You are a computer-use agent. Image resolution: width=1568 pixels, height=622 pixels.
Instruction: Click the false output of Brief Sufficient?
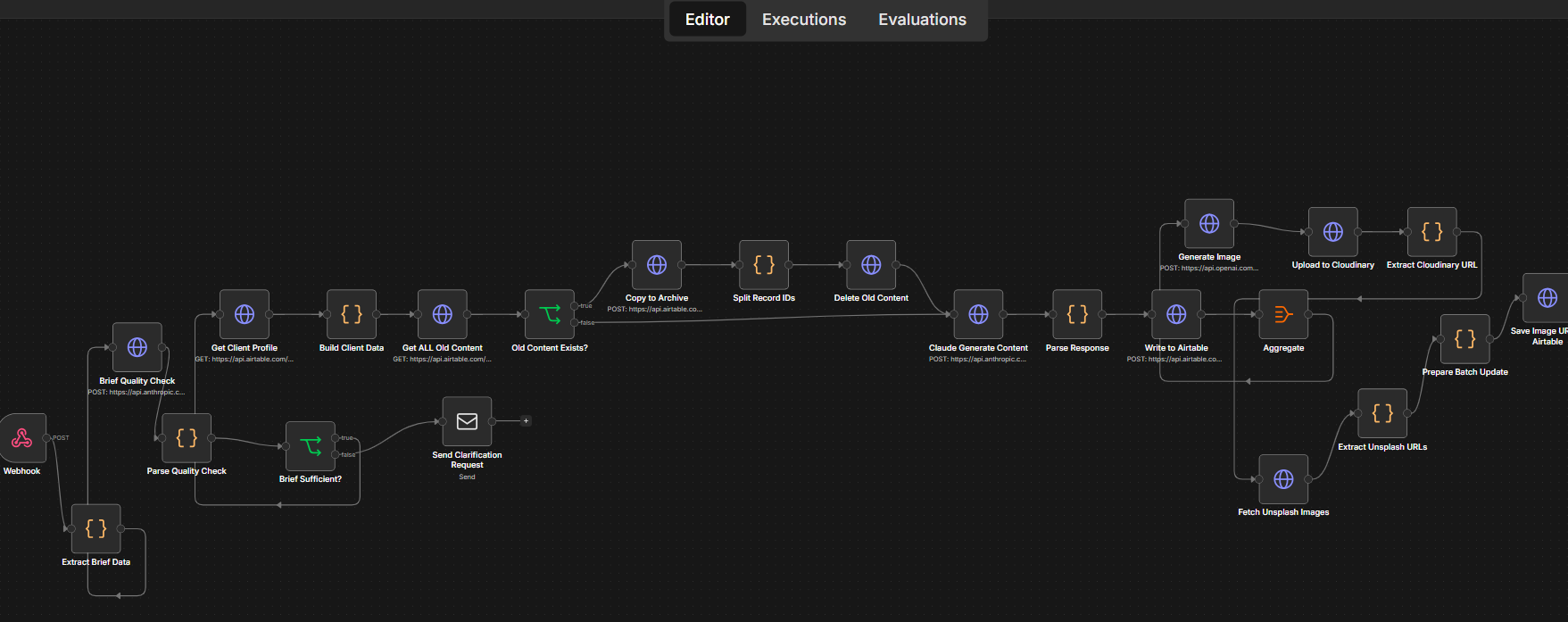(335, 454)
